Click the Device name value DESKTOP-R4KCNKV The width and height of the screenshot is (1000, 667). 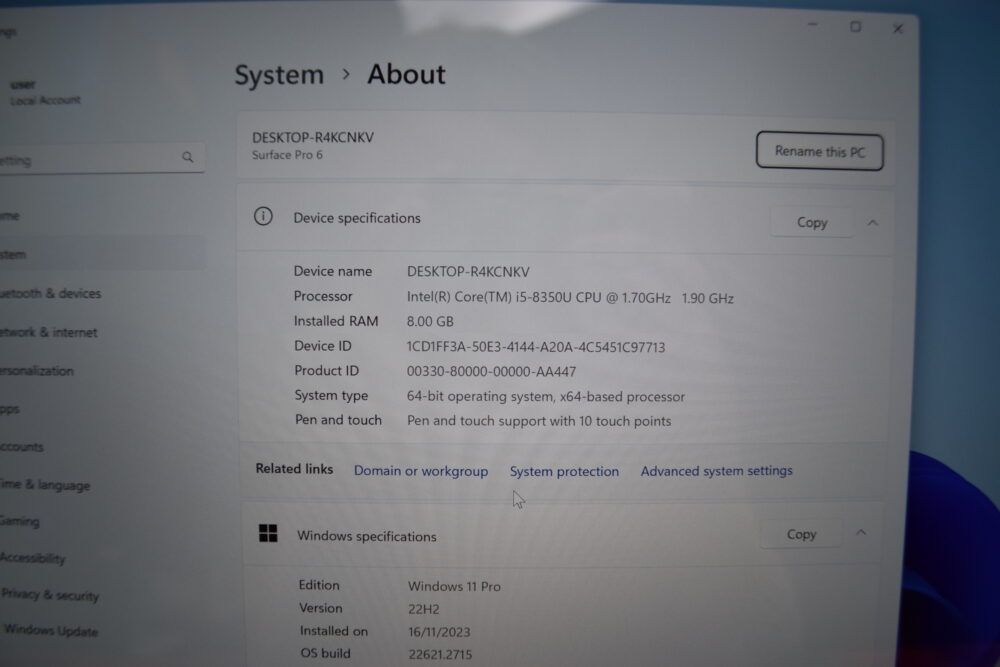pos(468,272)
